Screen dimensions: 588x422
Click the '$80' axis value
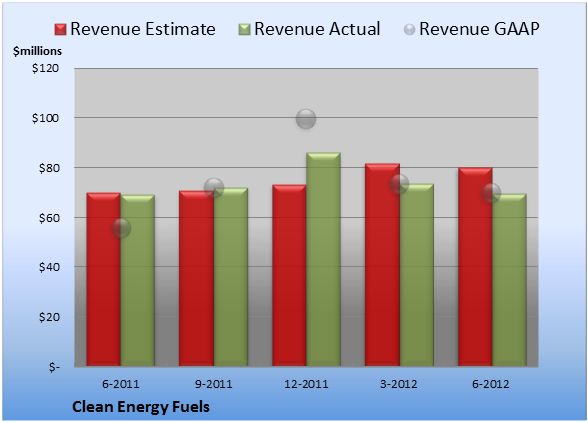(49, 168)
